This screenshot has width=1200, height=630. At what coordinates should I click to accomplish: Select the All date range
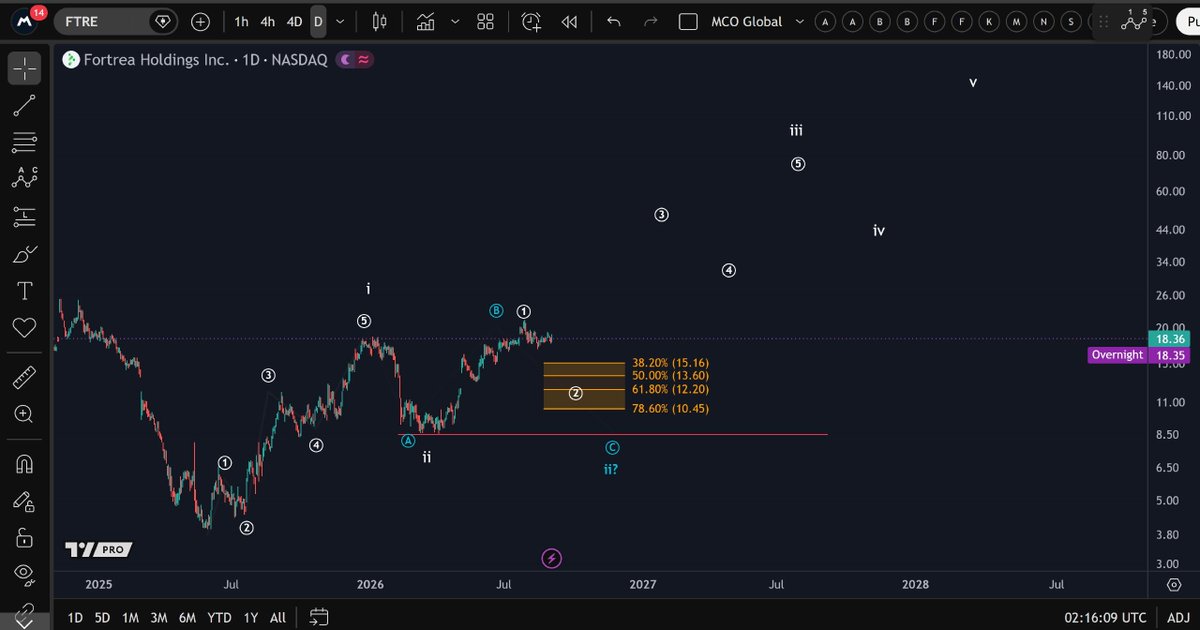coord(278,618)
